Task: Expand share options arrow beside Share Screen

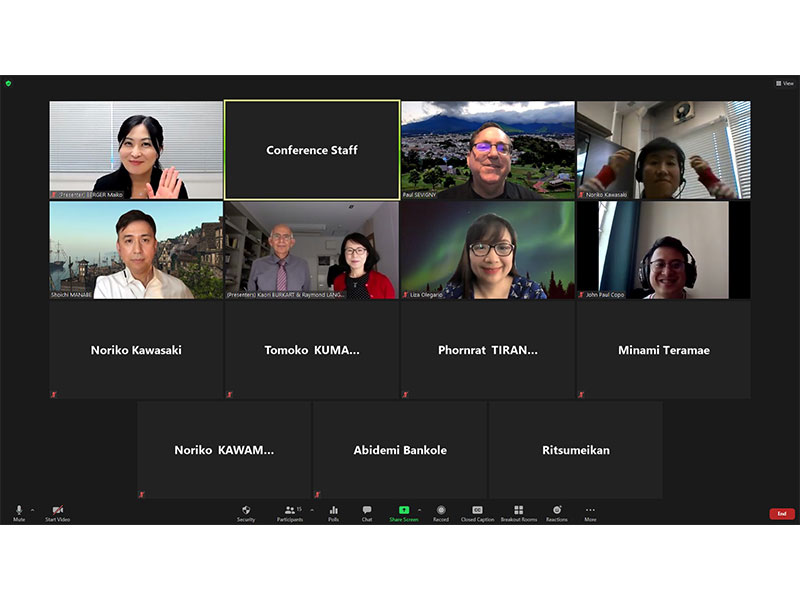Action: click(419, 510)
